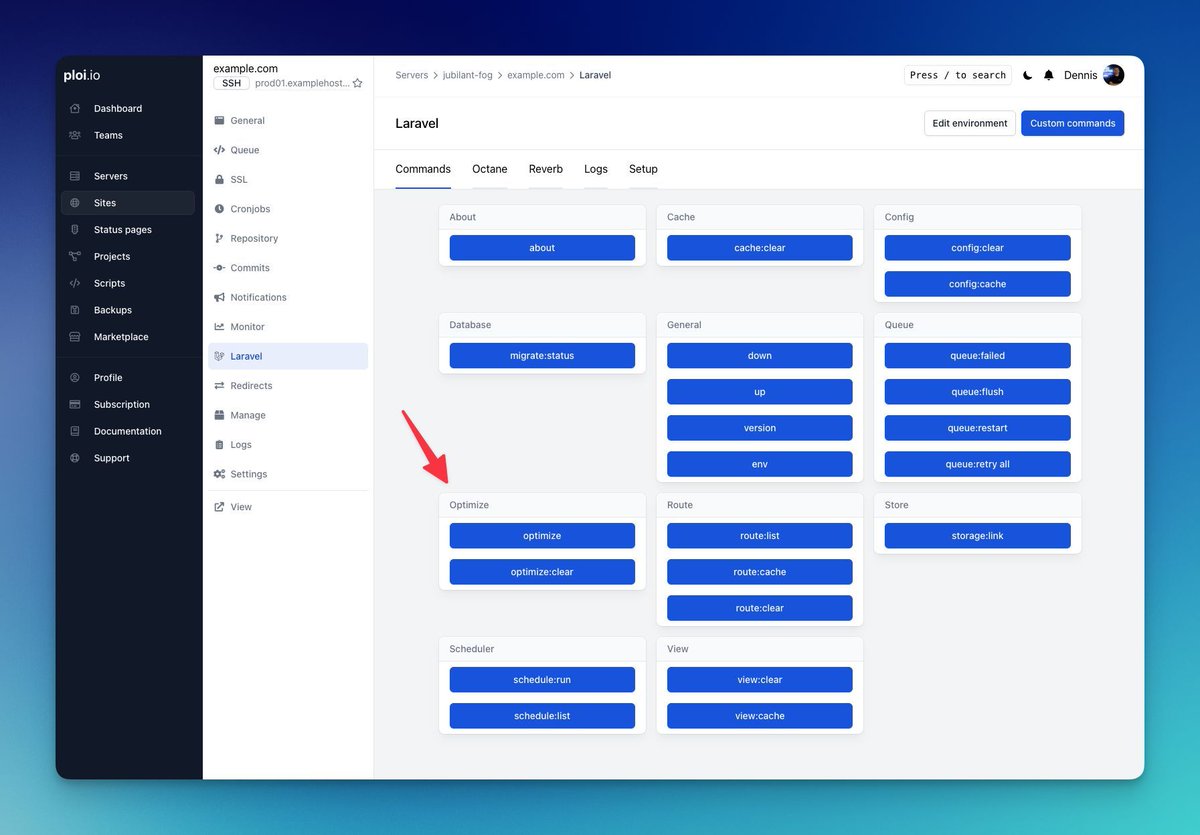Screen dimensions: 1200x835
Task: Run the storage:link command
Action: (x=978, y=536)
